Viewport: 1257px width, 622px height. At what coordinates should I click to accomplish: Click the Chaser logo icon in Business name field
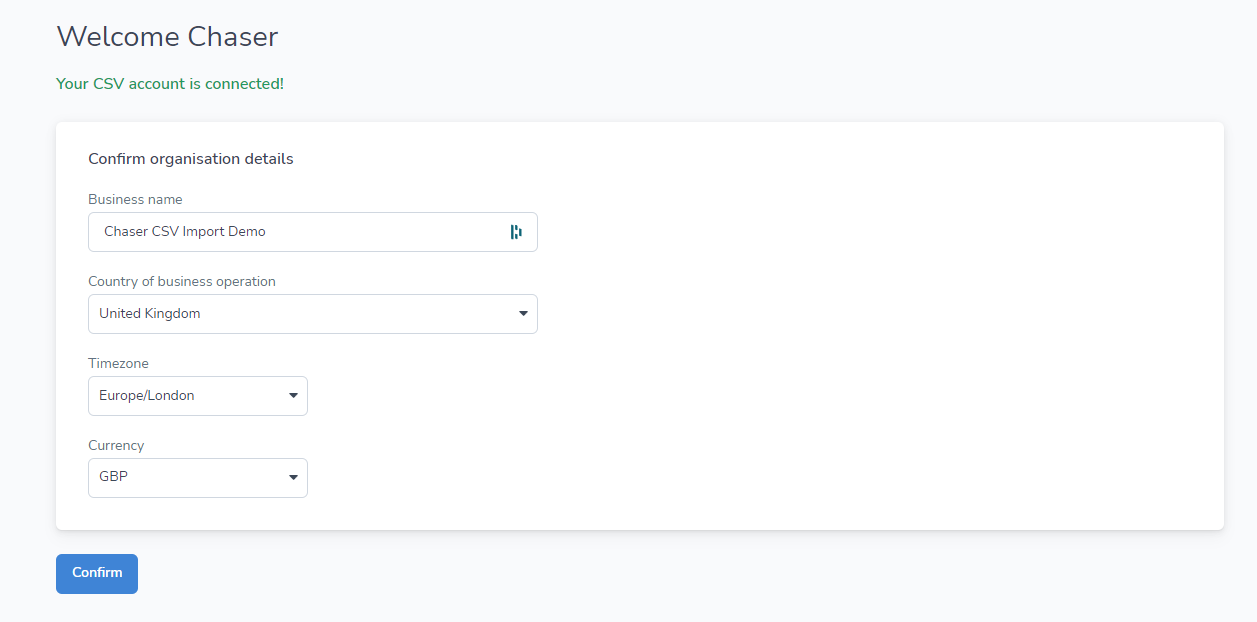[x=516, y=231]
